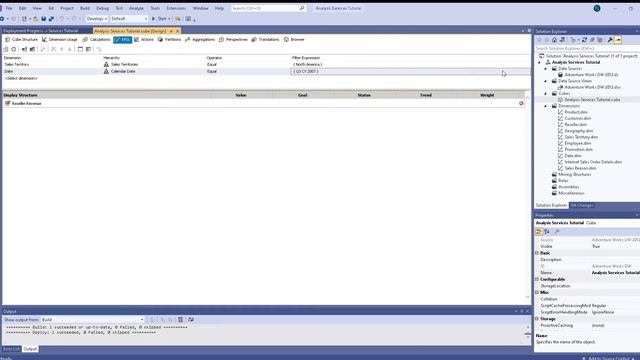
Task: Open the Show output from dropdown
Action: pyautogui.click(x=93, y=320)
